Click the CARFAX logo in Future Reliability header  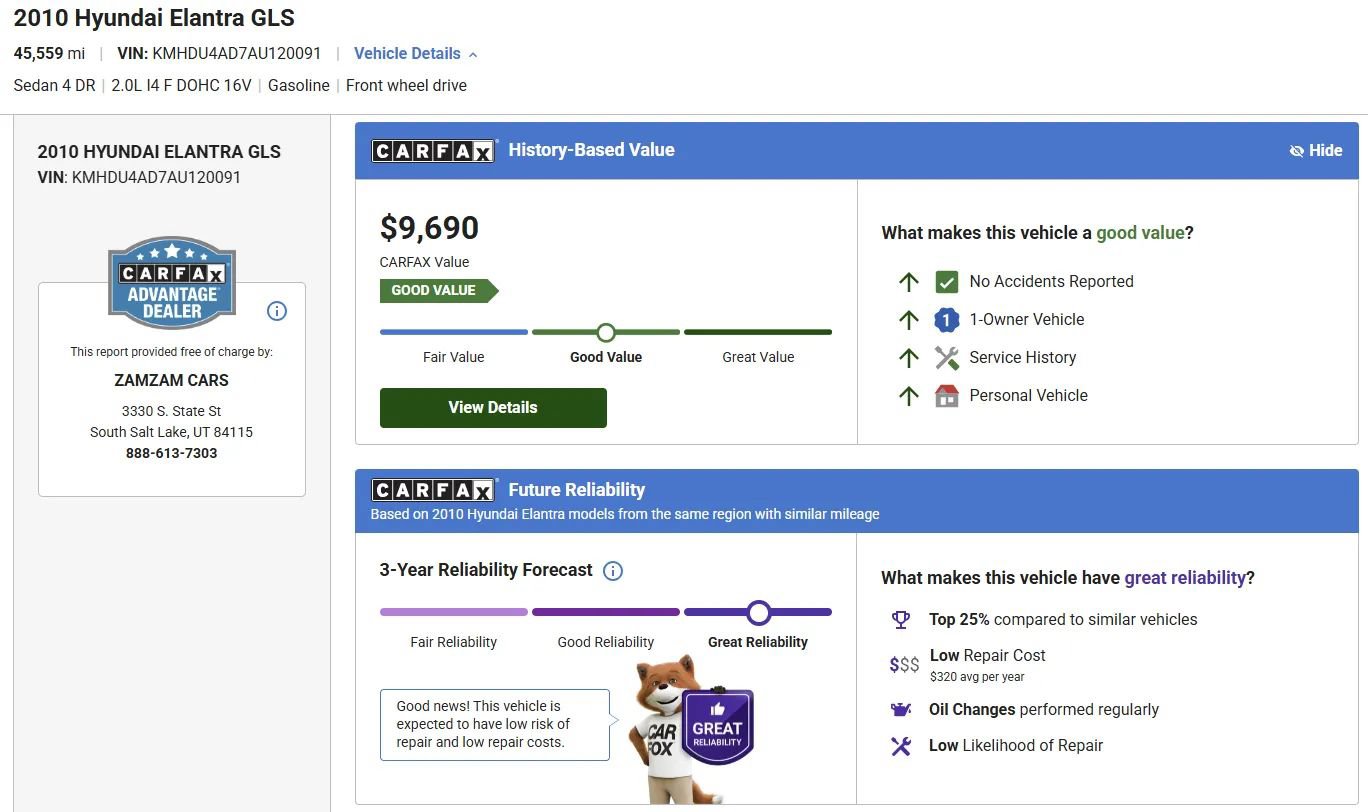tap(433, 490)
